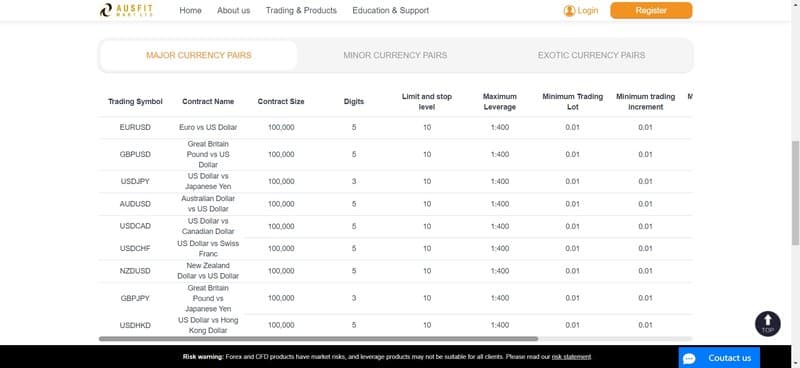The height and width of the screenshot is (368, 800).
Task: Open the risk statement link
Action: pyautogui.click(x=571, y=357)
